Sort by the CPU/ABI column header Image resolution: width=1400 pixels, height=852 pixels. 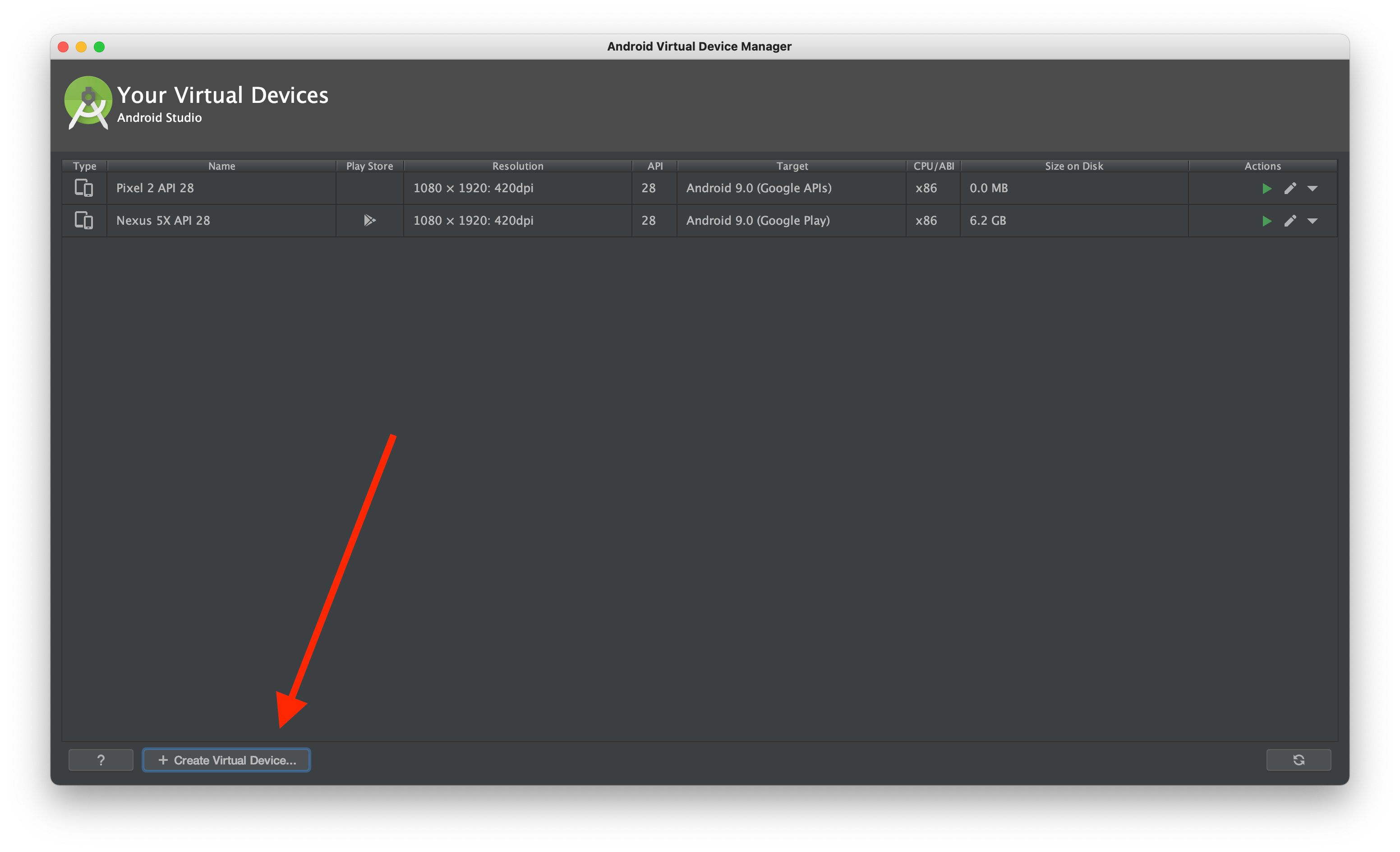[x=934, y=166]
